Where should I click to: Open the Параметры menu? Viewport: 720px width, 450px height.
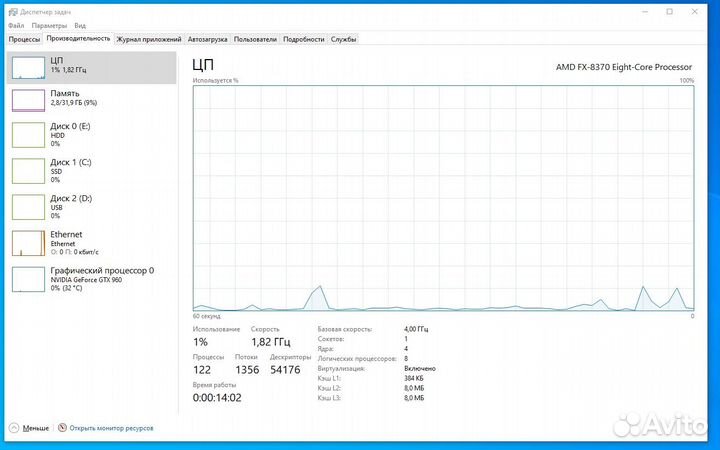tap(50, 24)
